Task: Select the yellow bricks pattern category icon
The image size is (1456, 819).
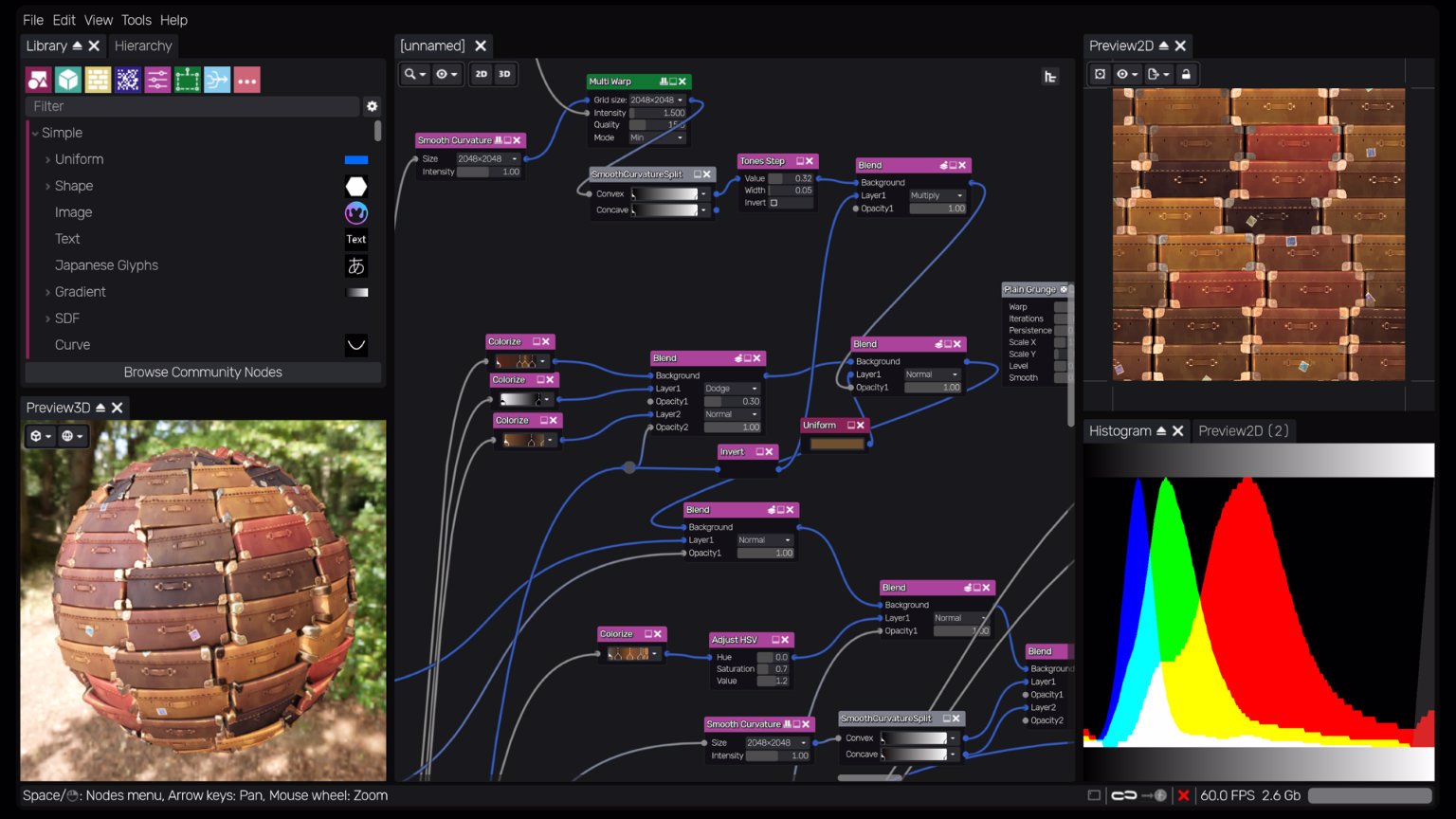Action: coord(98,81)
